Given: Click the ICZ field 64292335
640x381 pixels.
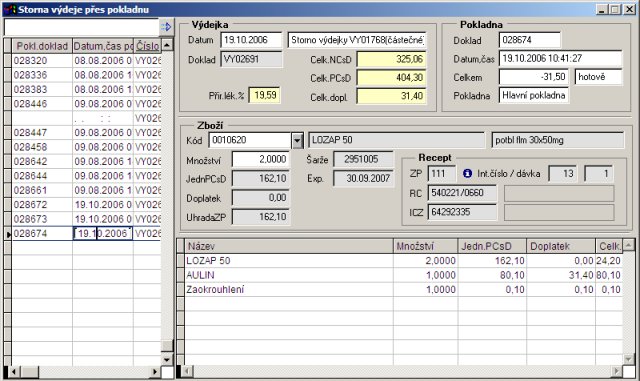Looking at the screenshot, I should [x=462, y=212].
